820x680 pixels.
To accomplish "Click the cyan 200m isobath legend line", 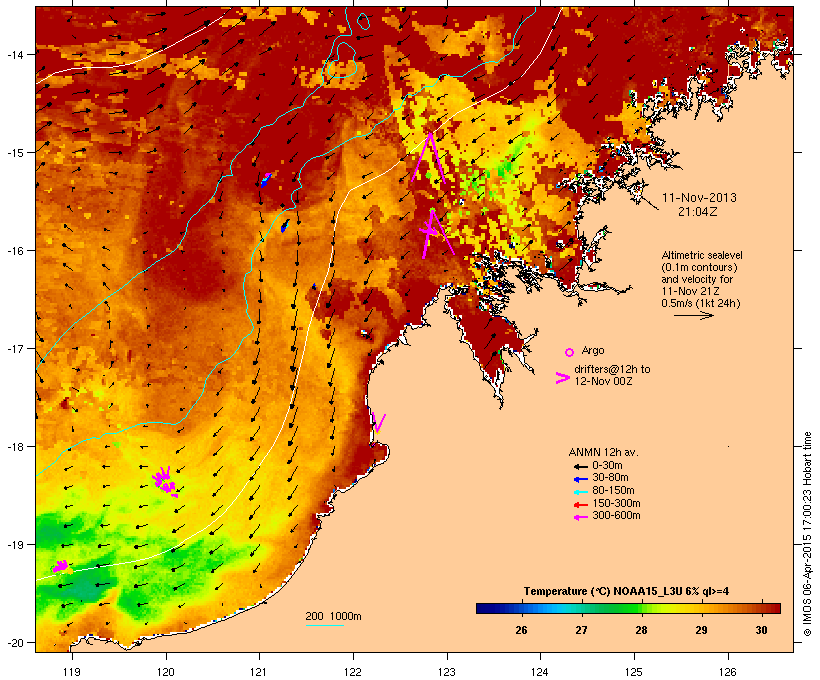I will (x=324, y=625).
